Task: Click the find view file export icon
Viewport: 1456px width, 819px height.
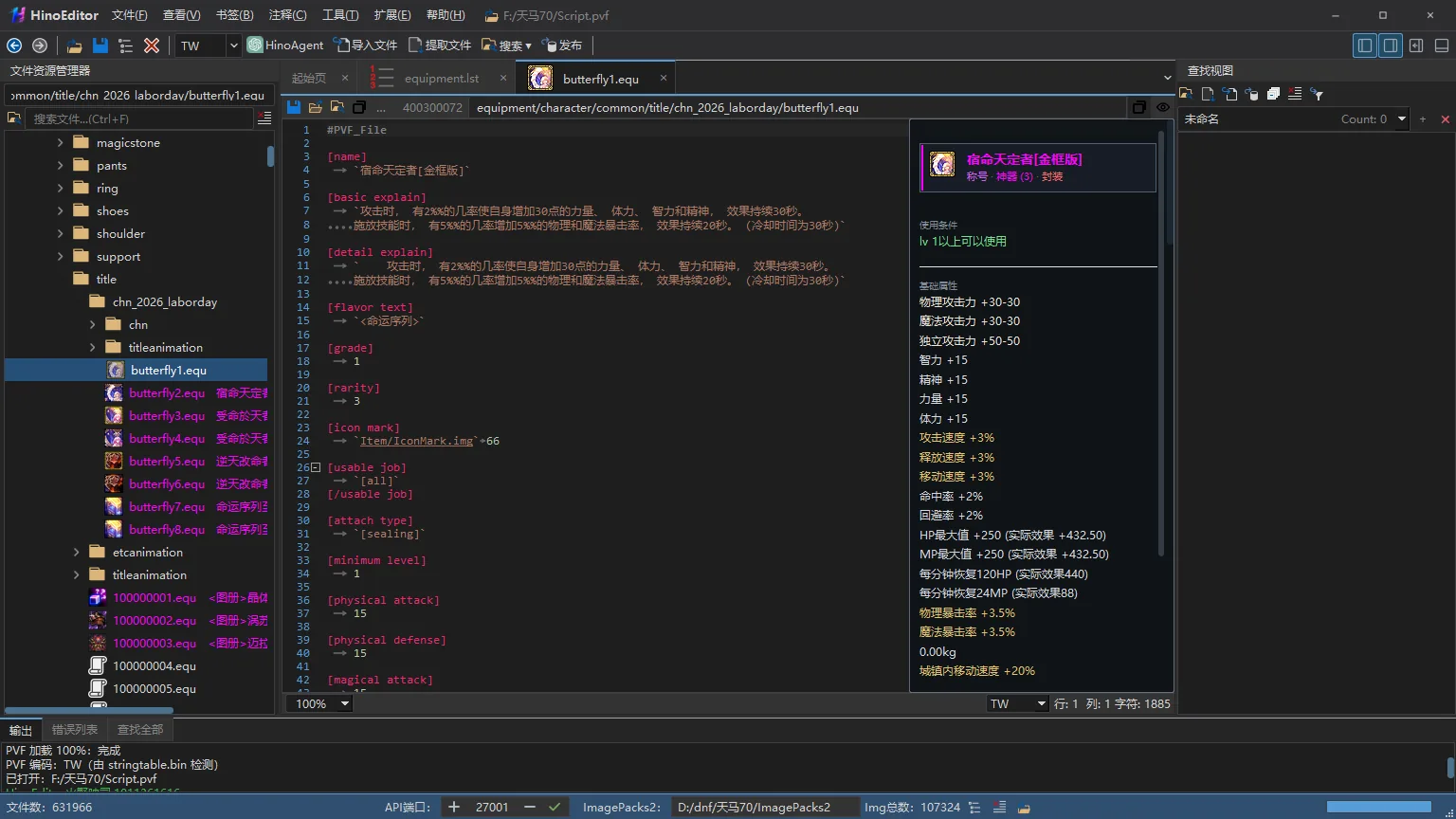Action: pos(1208,94)
